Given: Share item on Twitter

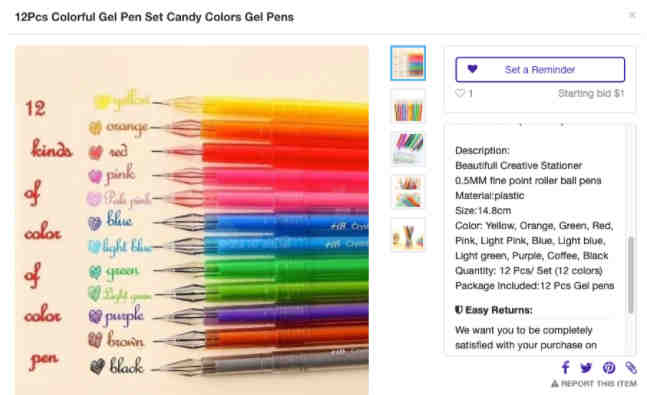Looking at the screenshot, I should 586,367.
